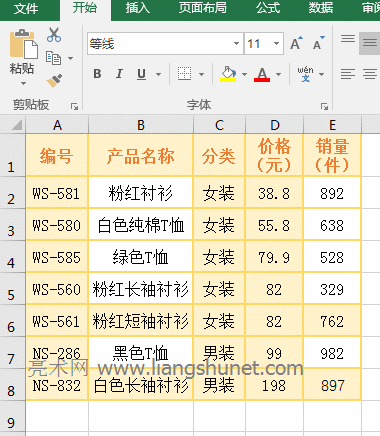The width and height of the screenshot is (380, 436).
Task: Select row 9 header
Action: click(12, 417)
